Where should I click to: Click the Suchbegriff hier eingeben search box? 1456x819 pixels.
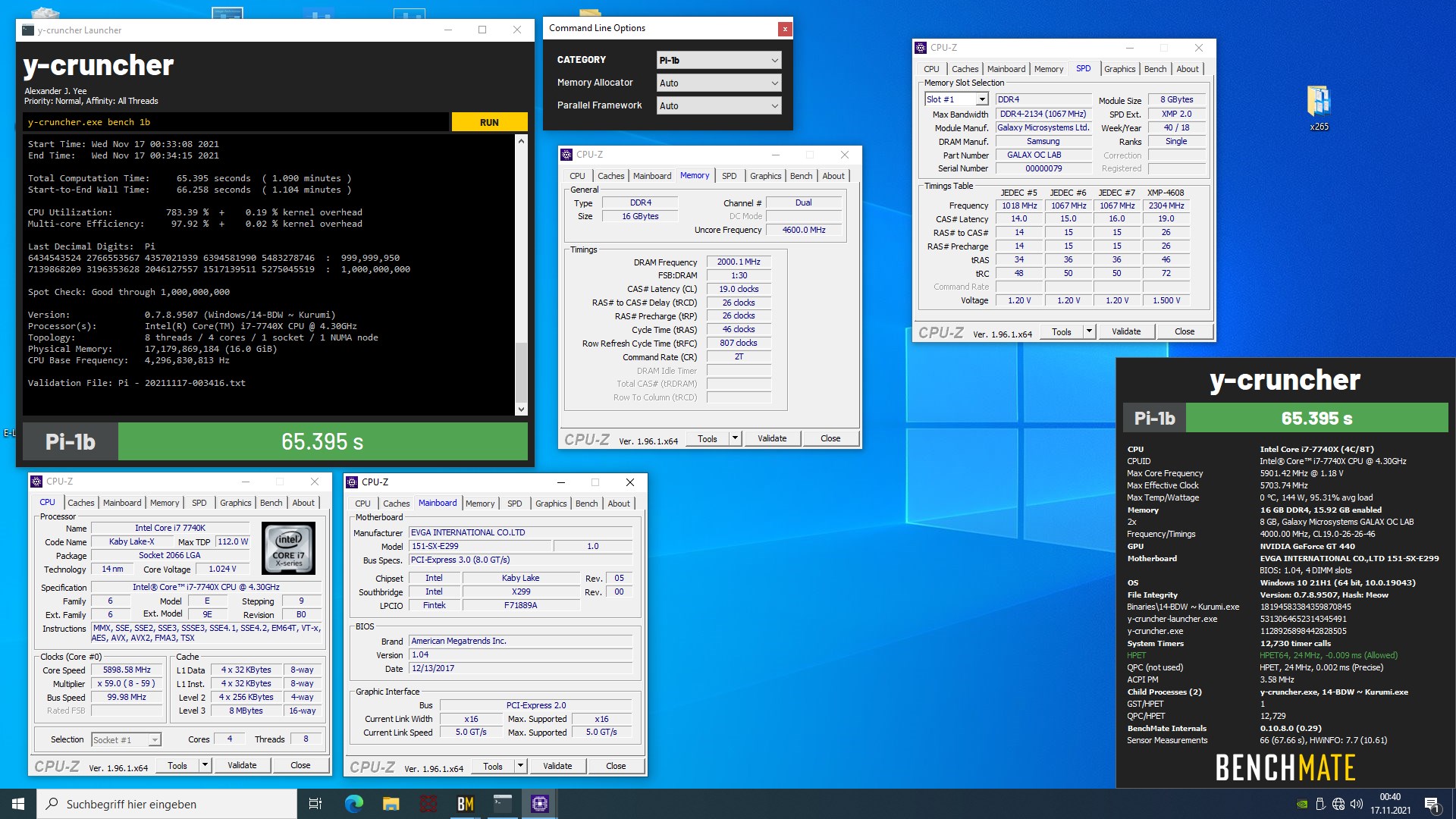pyautogui.click(x=167, y=804)
